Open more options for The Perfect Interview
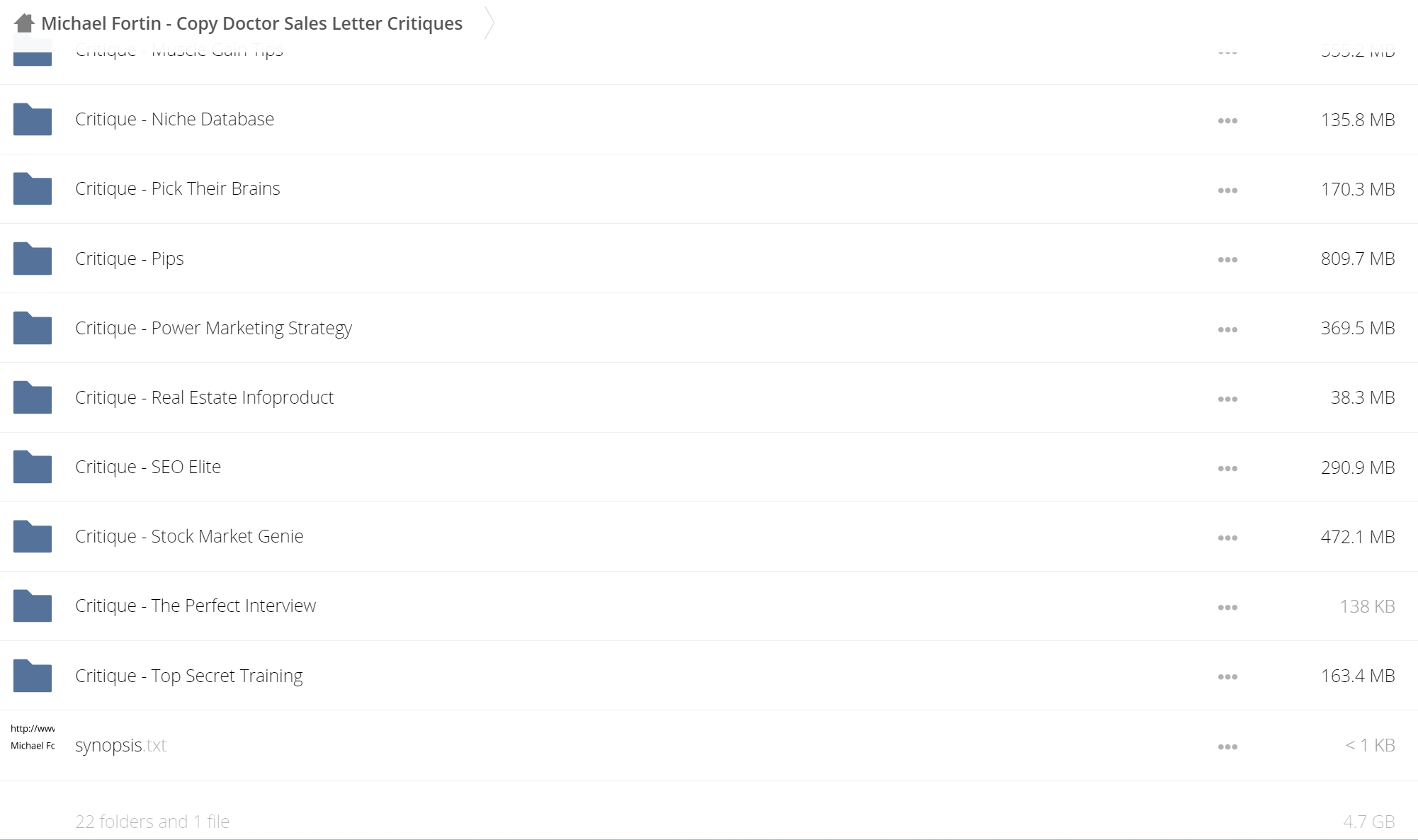The width and height of the screenshot is (1418, 840). click(1227, 607)
